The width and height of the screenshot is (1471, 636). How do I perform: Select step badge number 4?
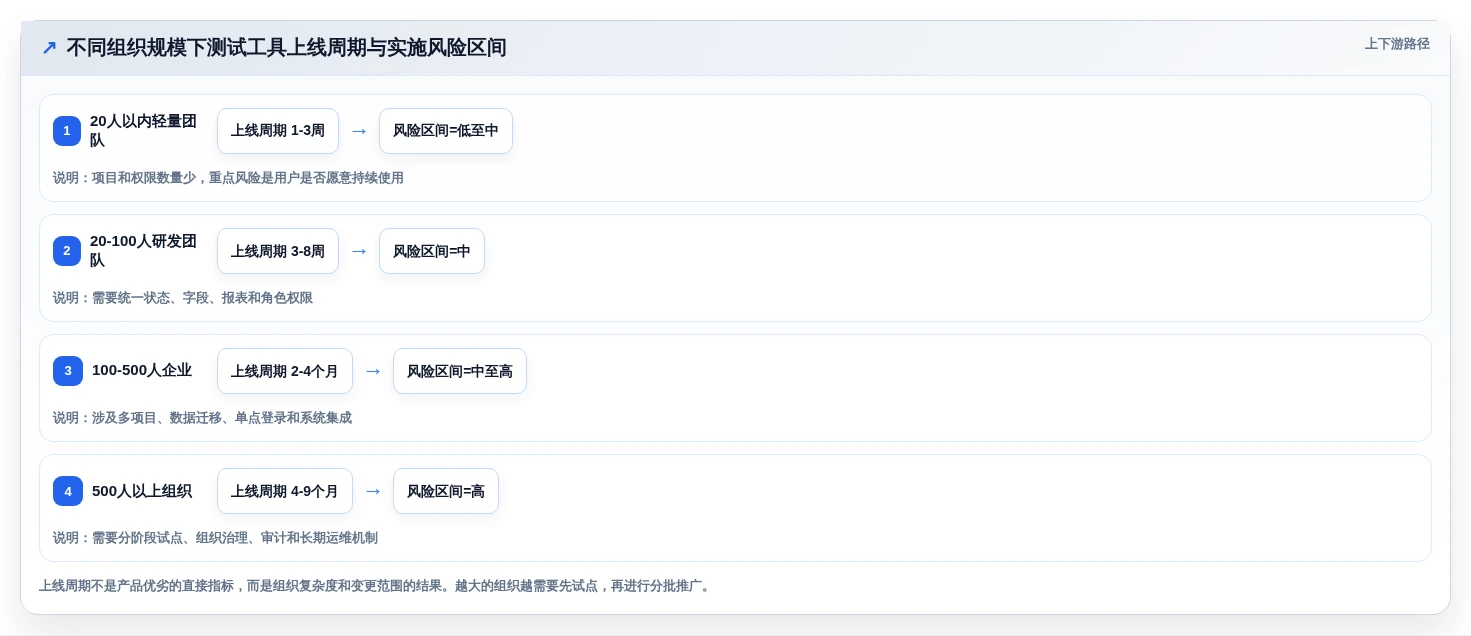point(67,491)
